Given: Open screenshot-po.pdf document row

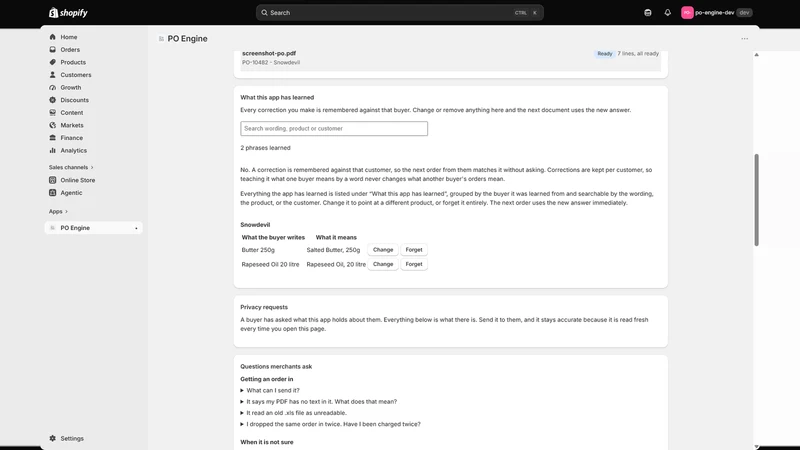Looking at the screenshot, I should pyautogui.click(x=451, y=58).
